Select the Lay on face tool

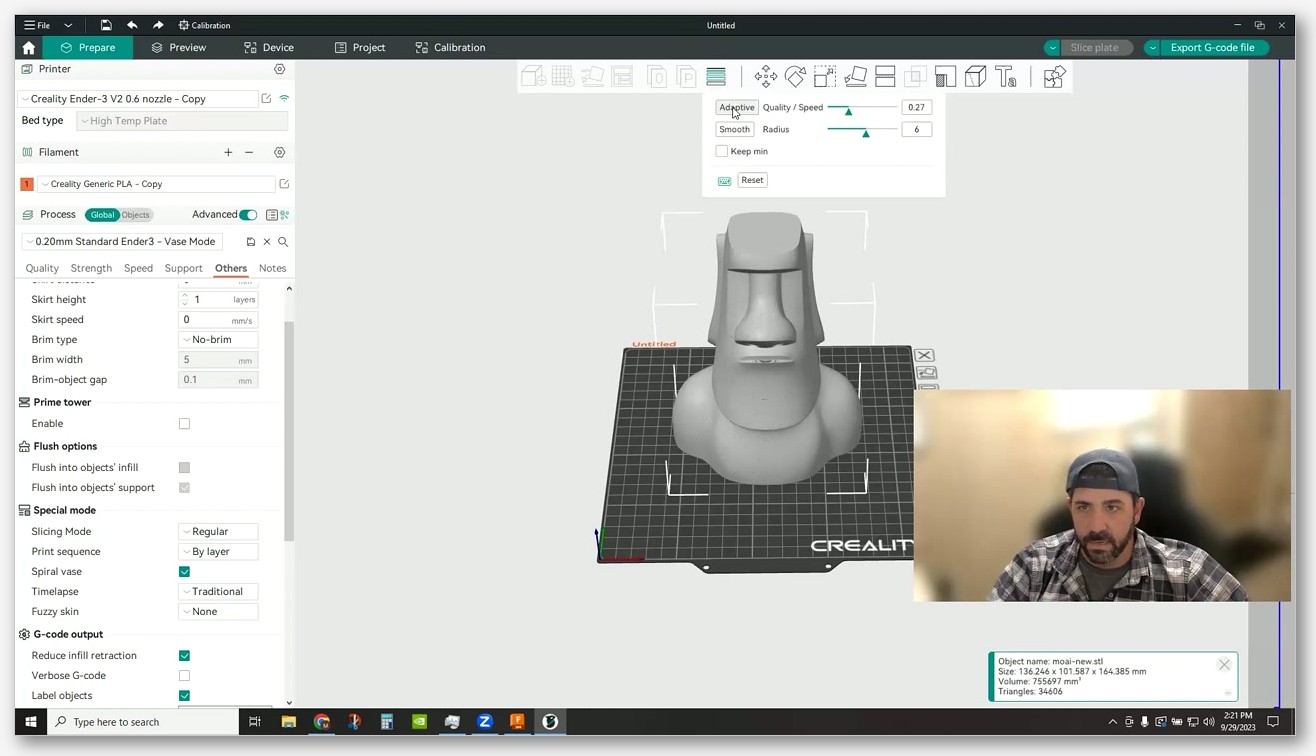pyautogui.click(x=855, y=76)
